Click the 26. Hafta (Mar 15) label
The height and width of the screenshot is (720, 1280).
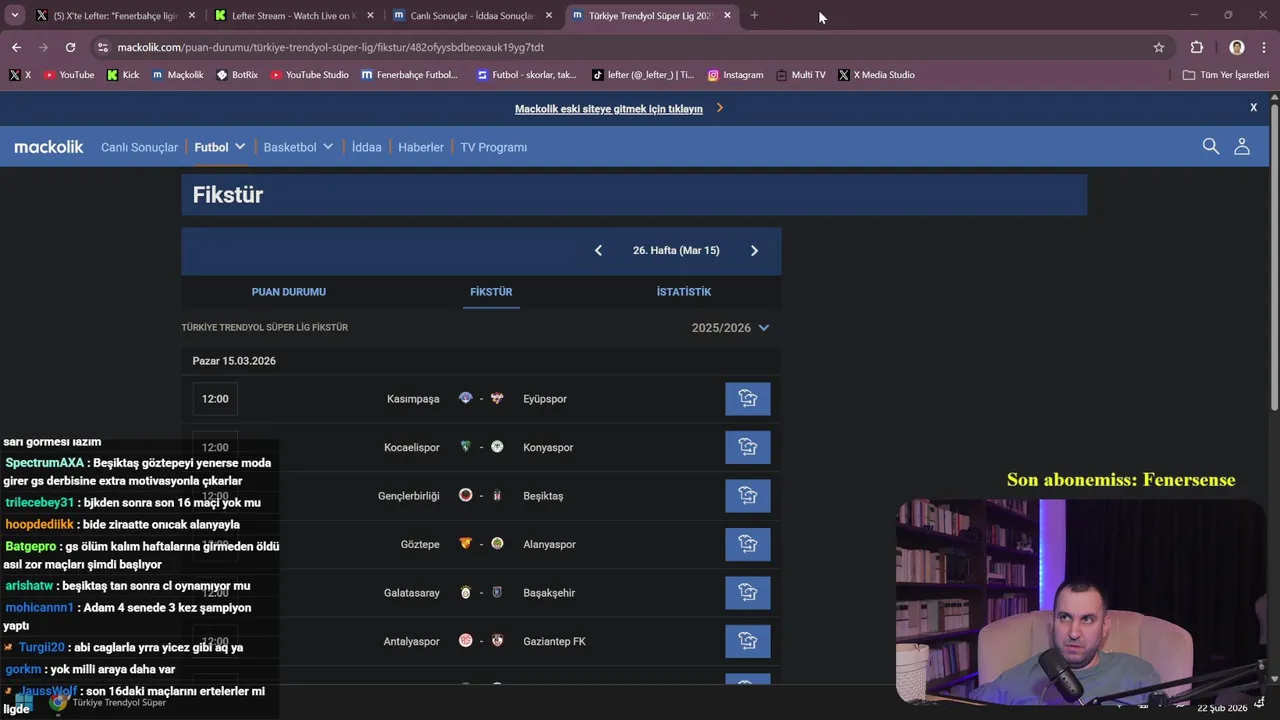[x=676, y=250]
